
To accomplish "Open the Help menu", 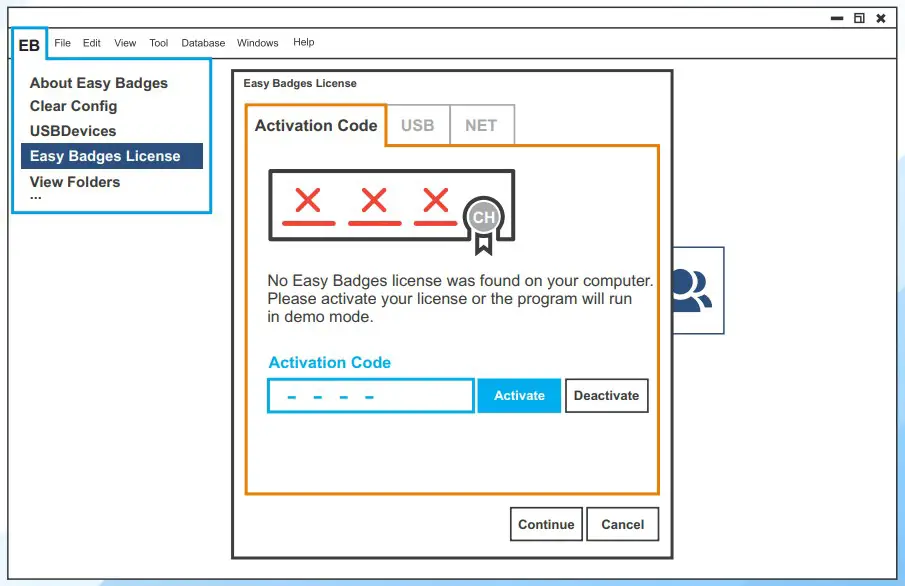I will [304, 42].
